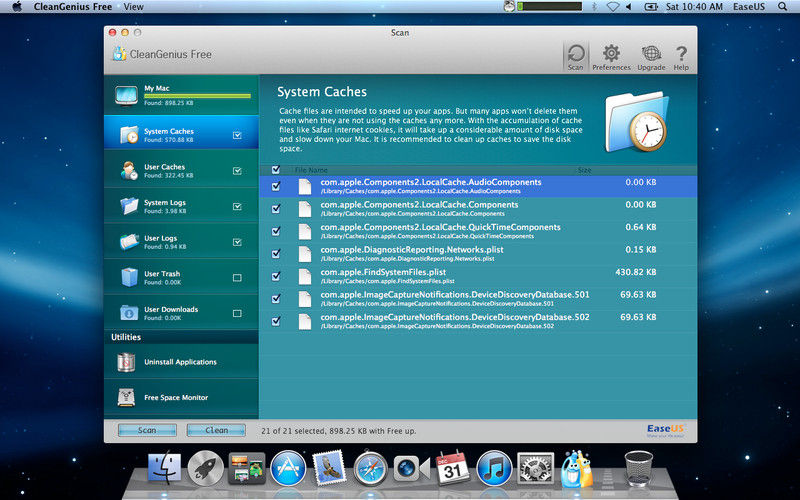This screenshot has height=500, width=800.
Task: Click the Scan toolbar icon
Action: click(x=576, y=57)
